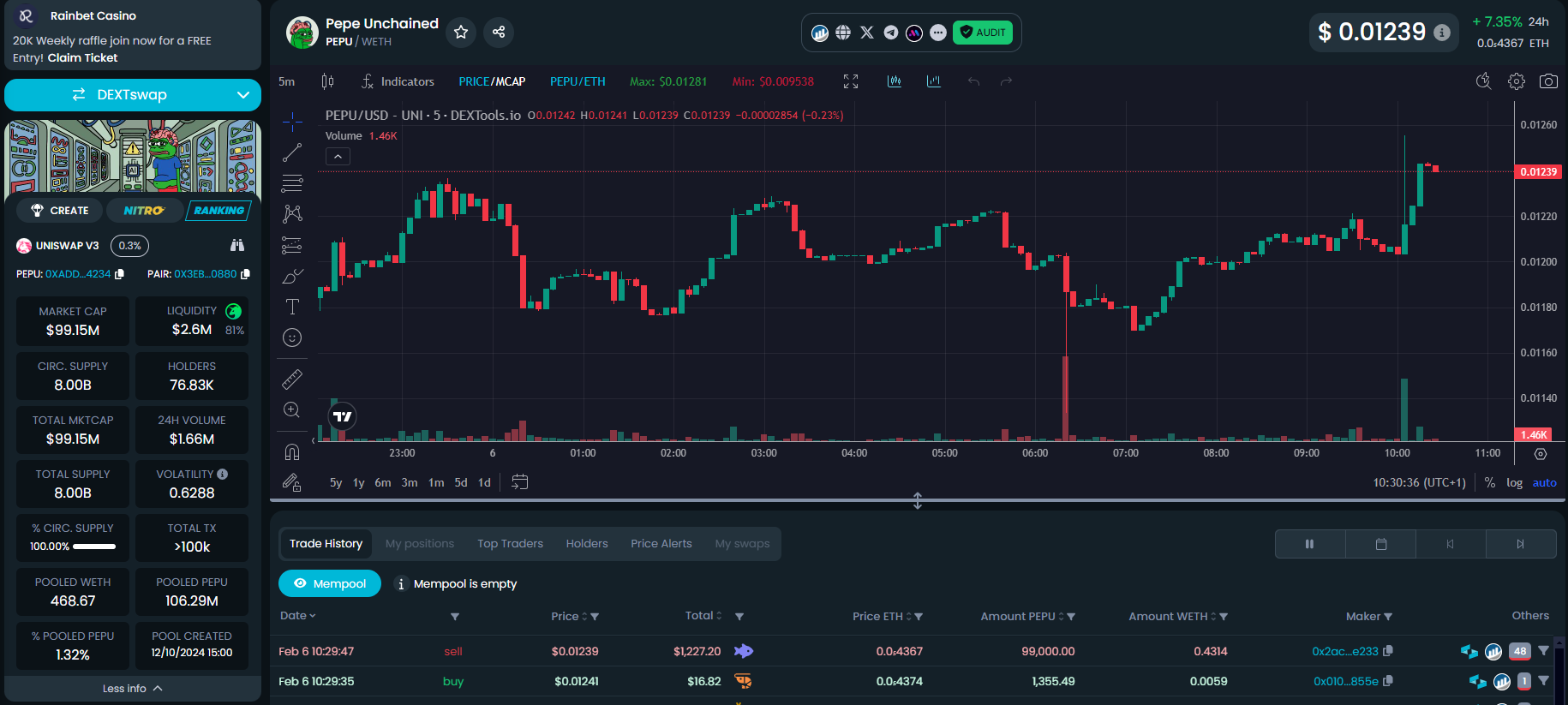The image size is (1568, 705).
Task: Switch to Top Traders tab
Action: (x=511, y=544)
